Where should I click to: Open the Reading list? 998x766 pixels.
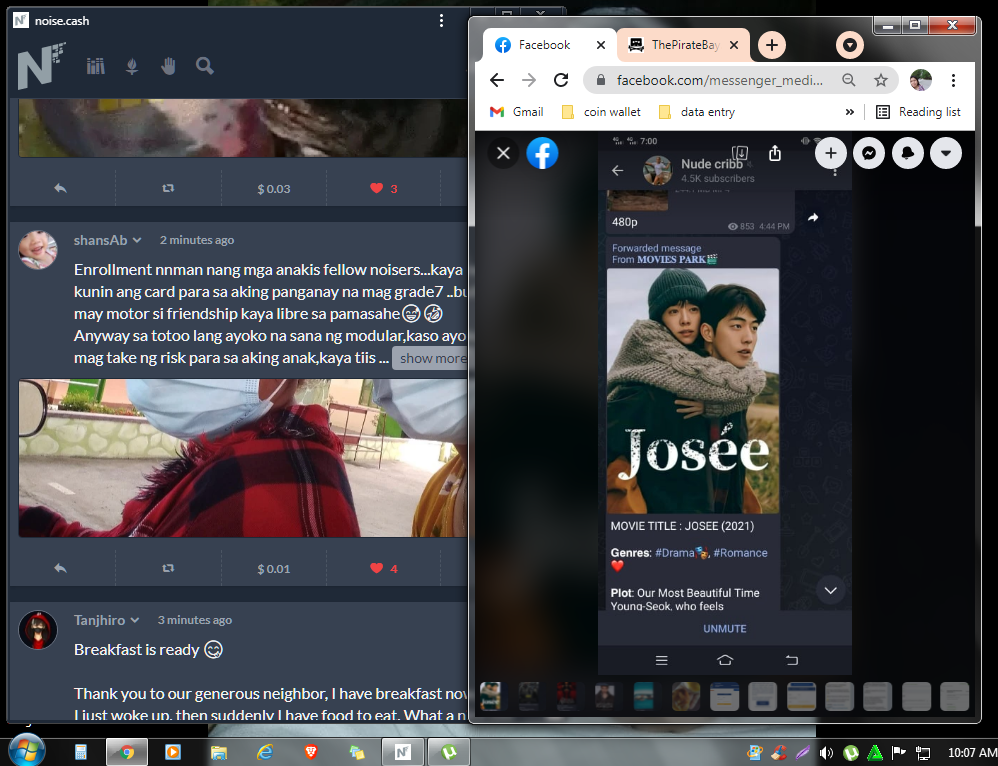coord(918,112)
